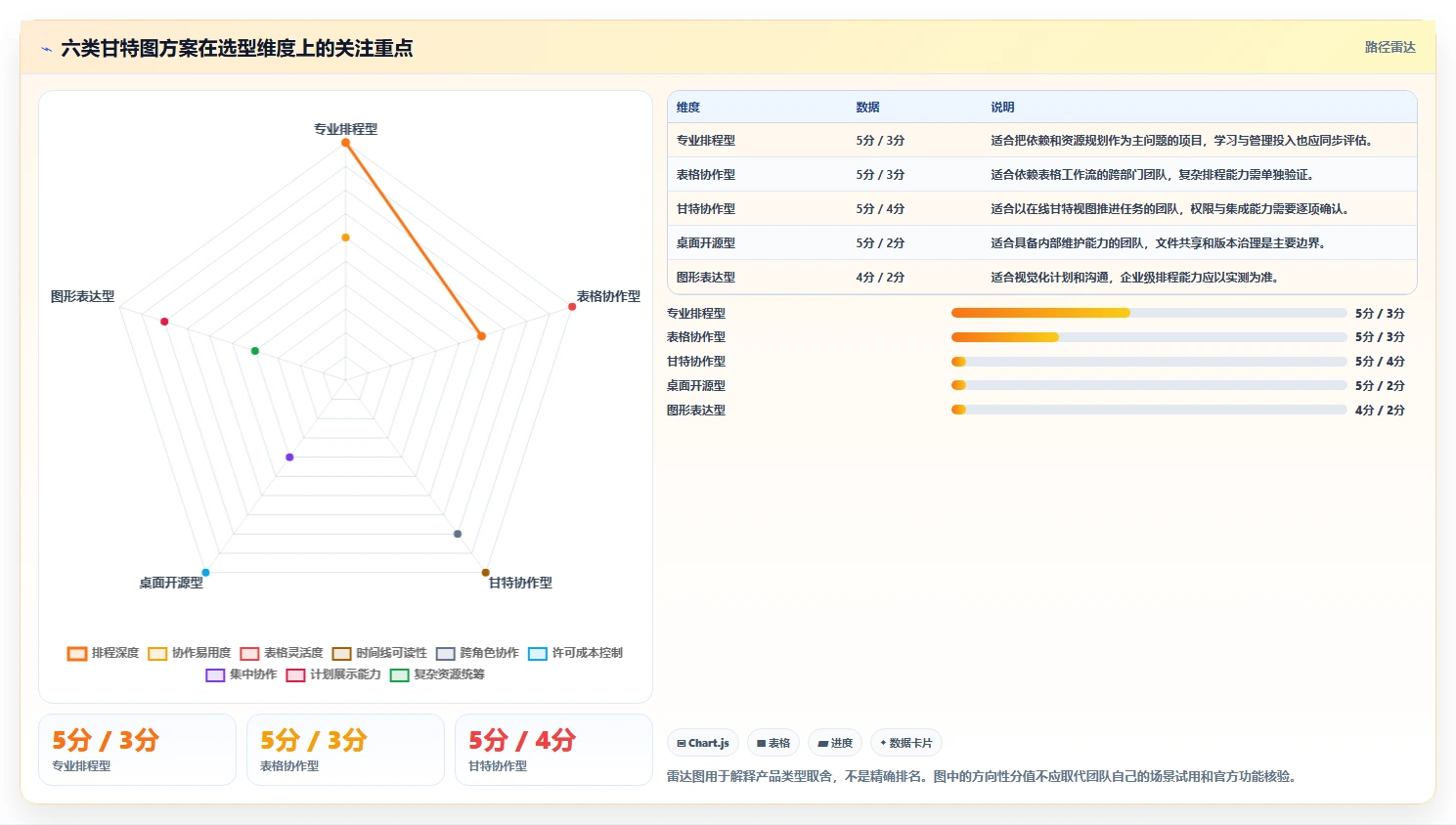Click the 专业排程型 progress bar

click(x=1149, y=313)
